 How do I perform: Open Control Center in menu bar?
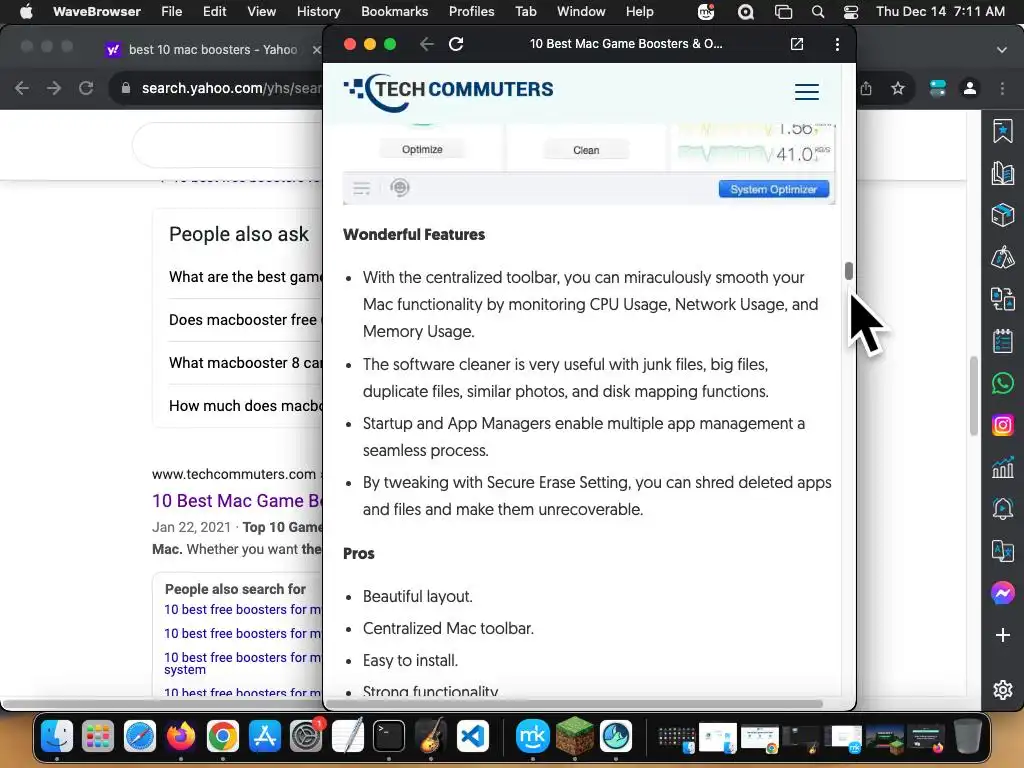click(851, 11)
